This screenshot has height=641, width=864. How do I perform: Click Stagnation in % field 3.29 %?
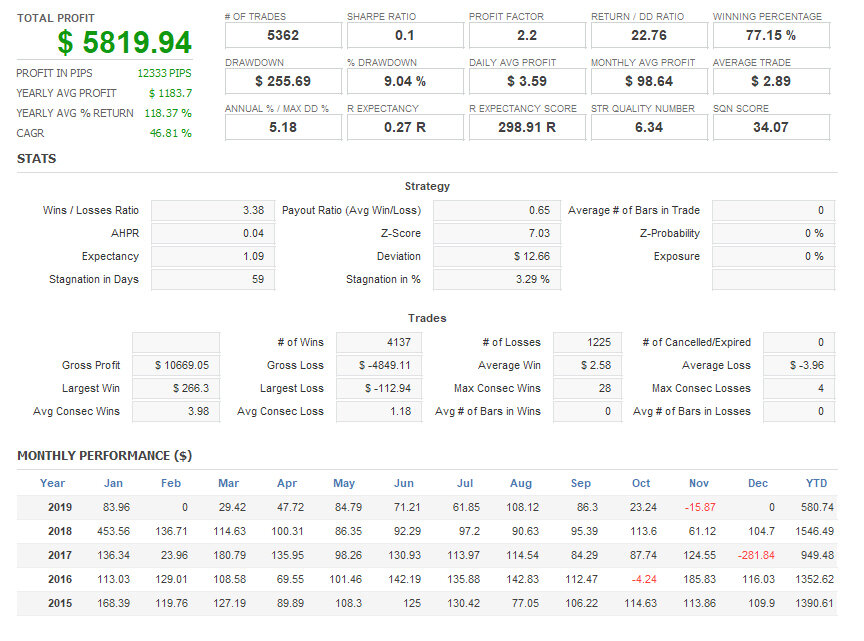[x=497, y=279]
